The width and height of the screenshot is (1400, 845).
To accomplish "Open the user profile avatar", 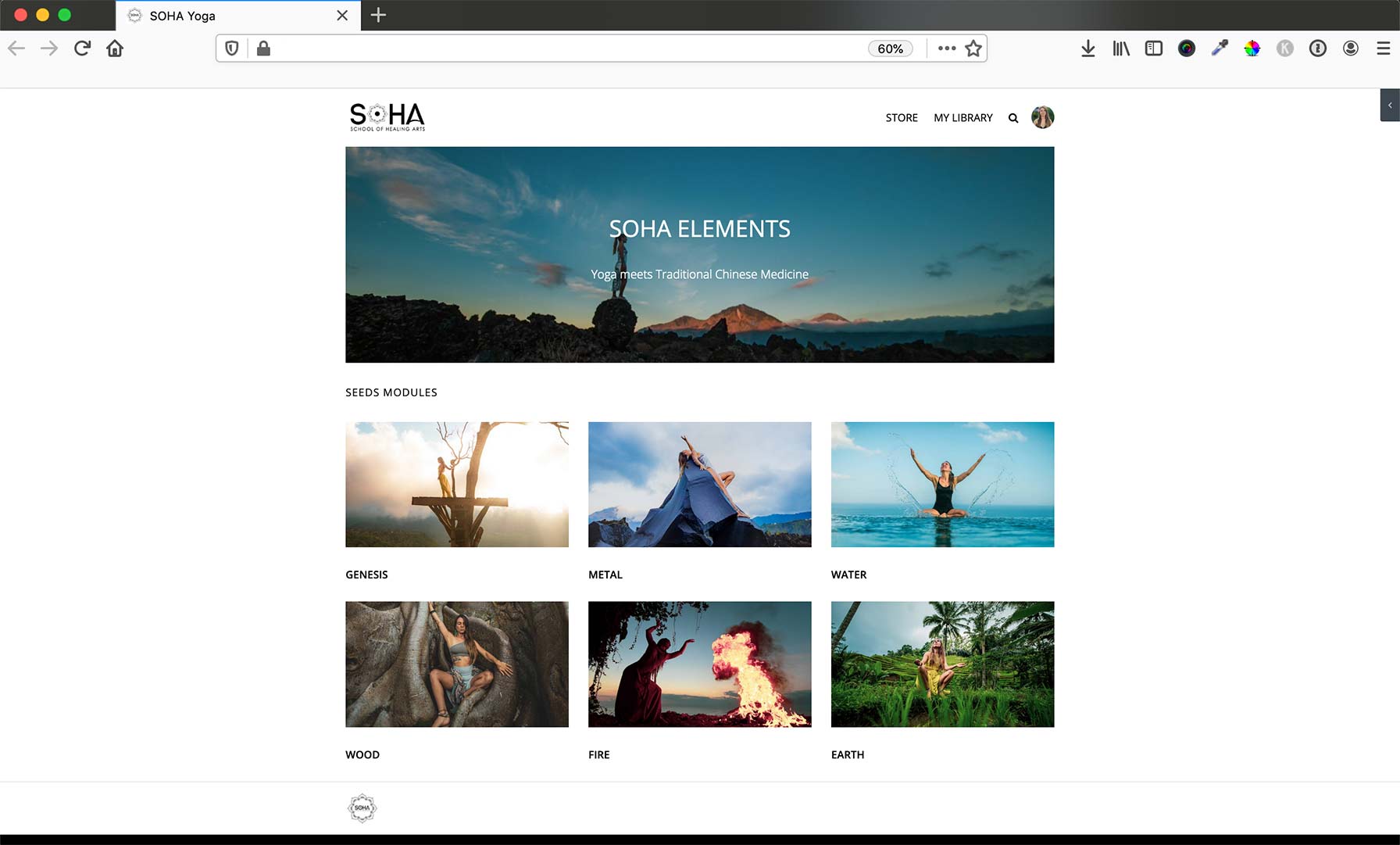I will 1043,117.
